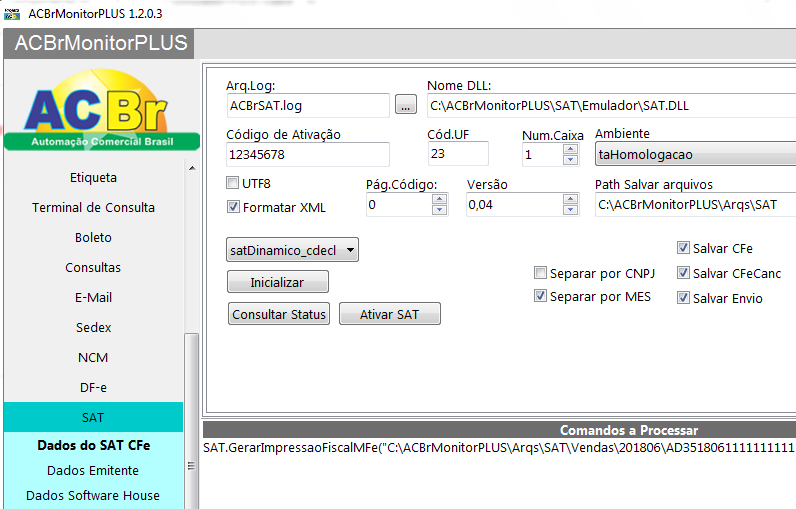Open the NCM sidebar item

(x=93, y=357)
